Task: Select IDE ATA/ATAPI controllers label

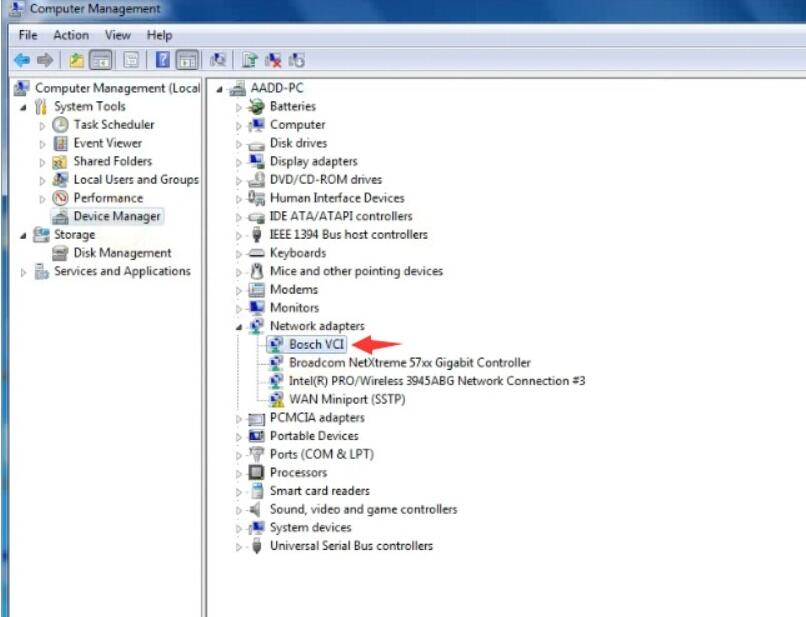Action: [341, 216]
